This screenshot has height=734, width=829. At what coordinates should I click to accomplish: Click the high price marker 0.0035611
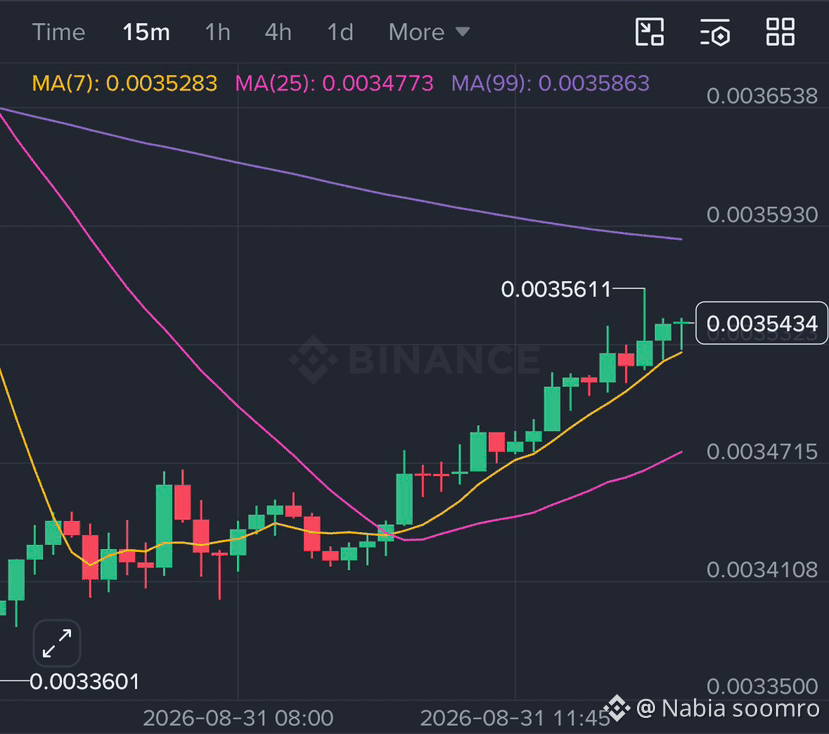click(x=556, y=289)
